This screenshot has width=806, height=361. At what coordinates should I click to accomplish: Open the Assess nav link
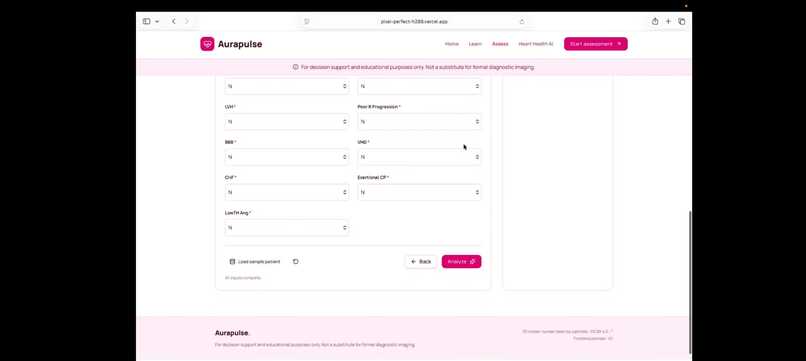500,44
